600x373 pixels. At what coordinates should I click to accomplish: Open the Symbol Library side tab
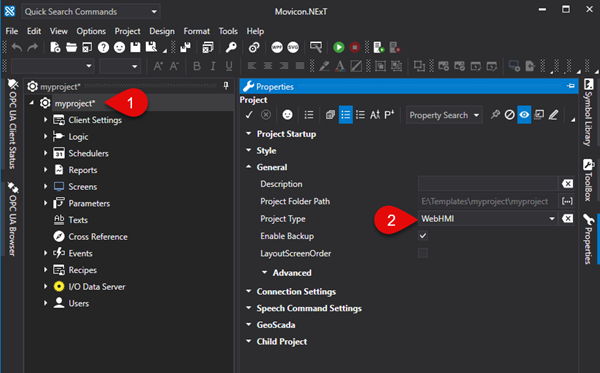pyautogui.click(x=589, y=112)
